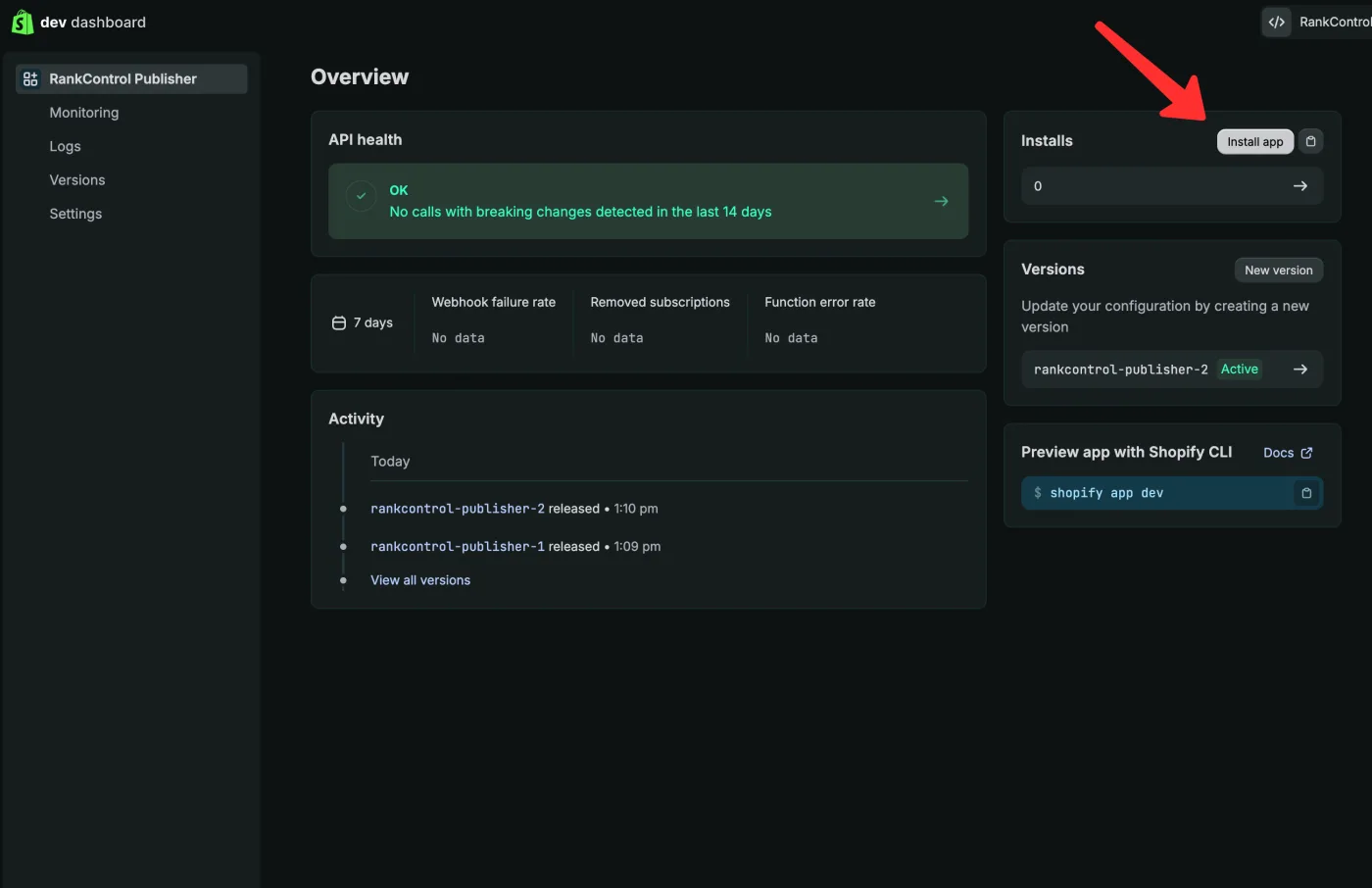The image size is (1372, 888).
Task: Copy the install link via clipboard icon
Action: 1310,141
